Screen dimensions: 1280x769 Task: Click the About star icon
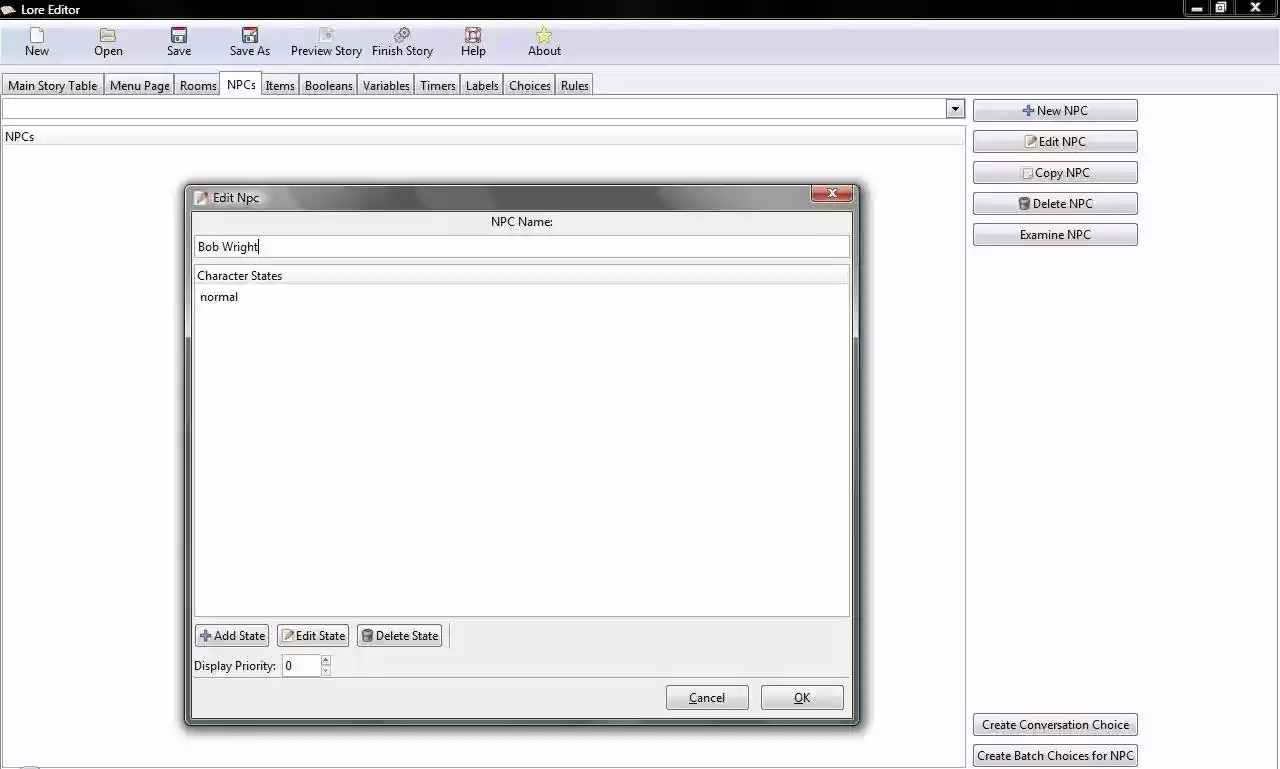[x=543, y=34]
